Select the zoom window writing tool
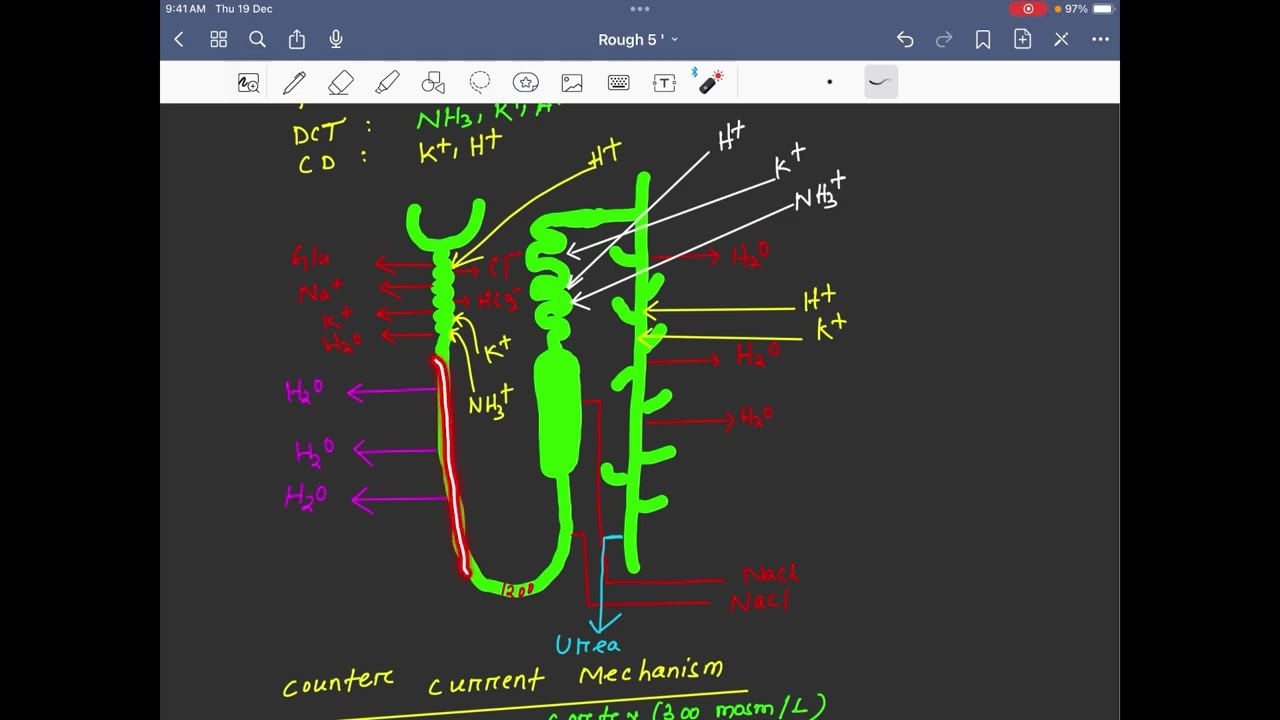 coord(248,83)
